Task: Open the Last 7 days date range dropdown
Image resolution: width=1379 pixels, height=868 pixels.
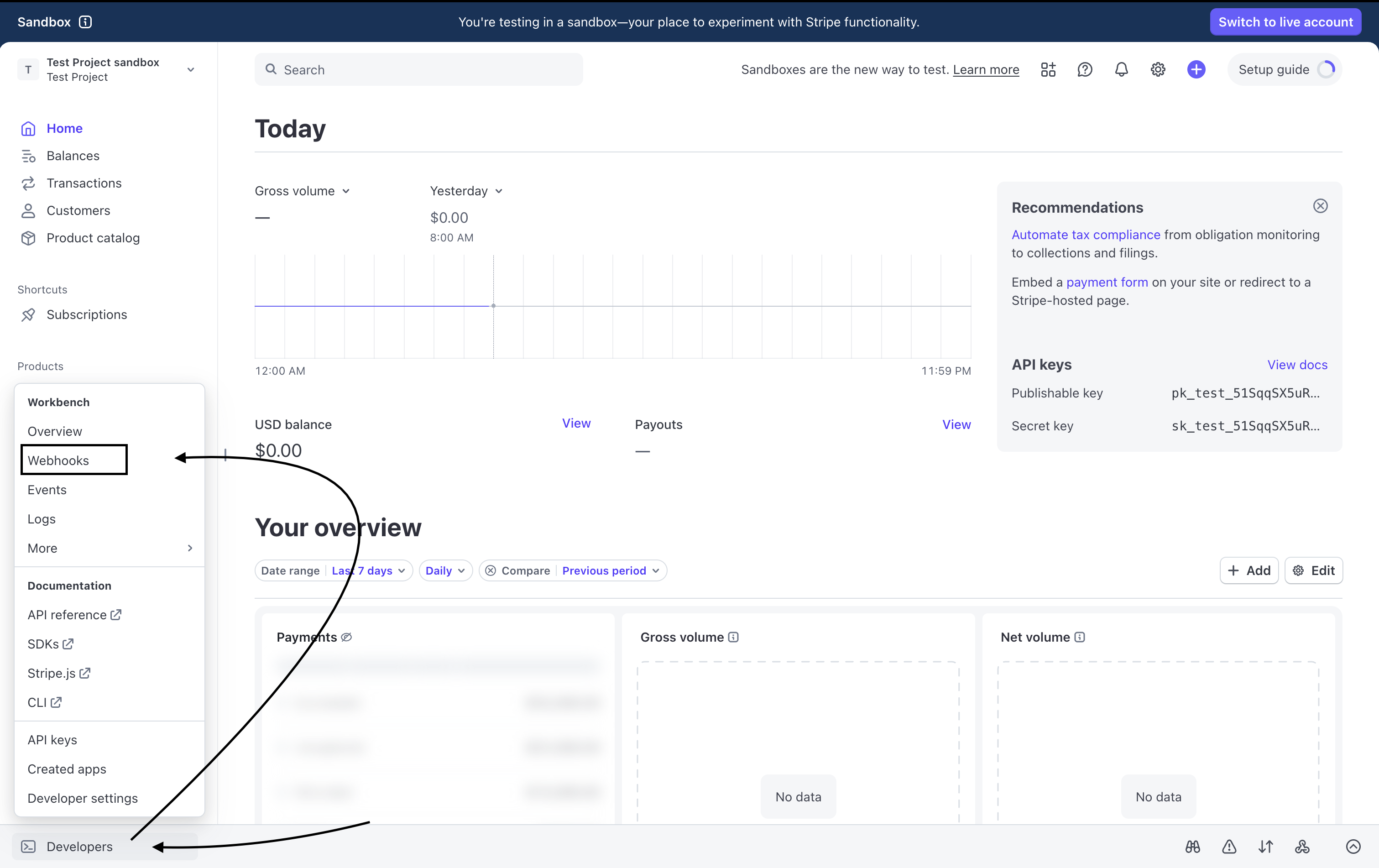Action: (368, 570)
